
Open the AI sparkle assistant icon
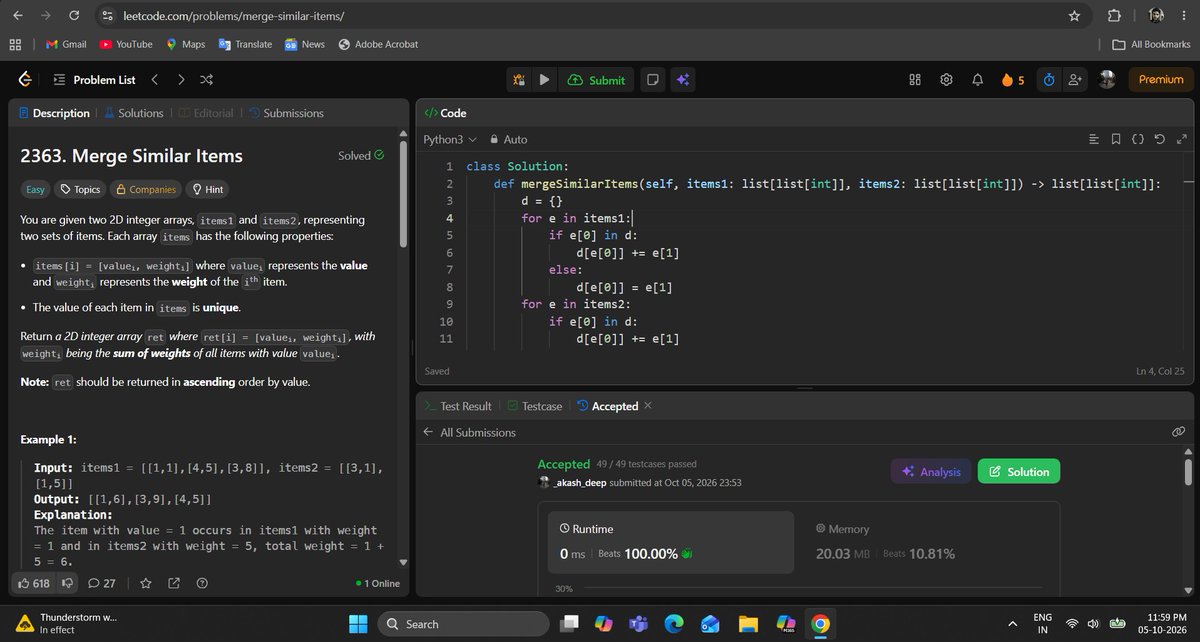click(683, 80)
